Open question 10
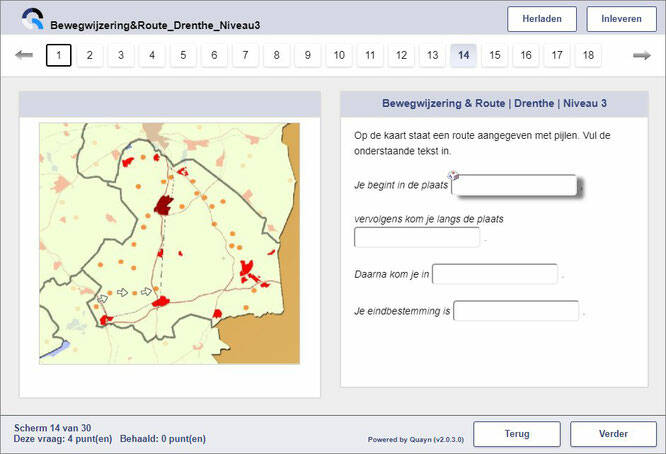The image size is (666, 454). [339, 55]
